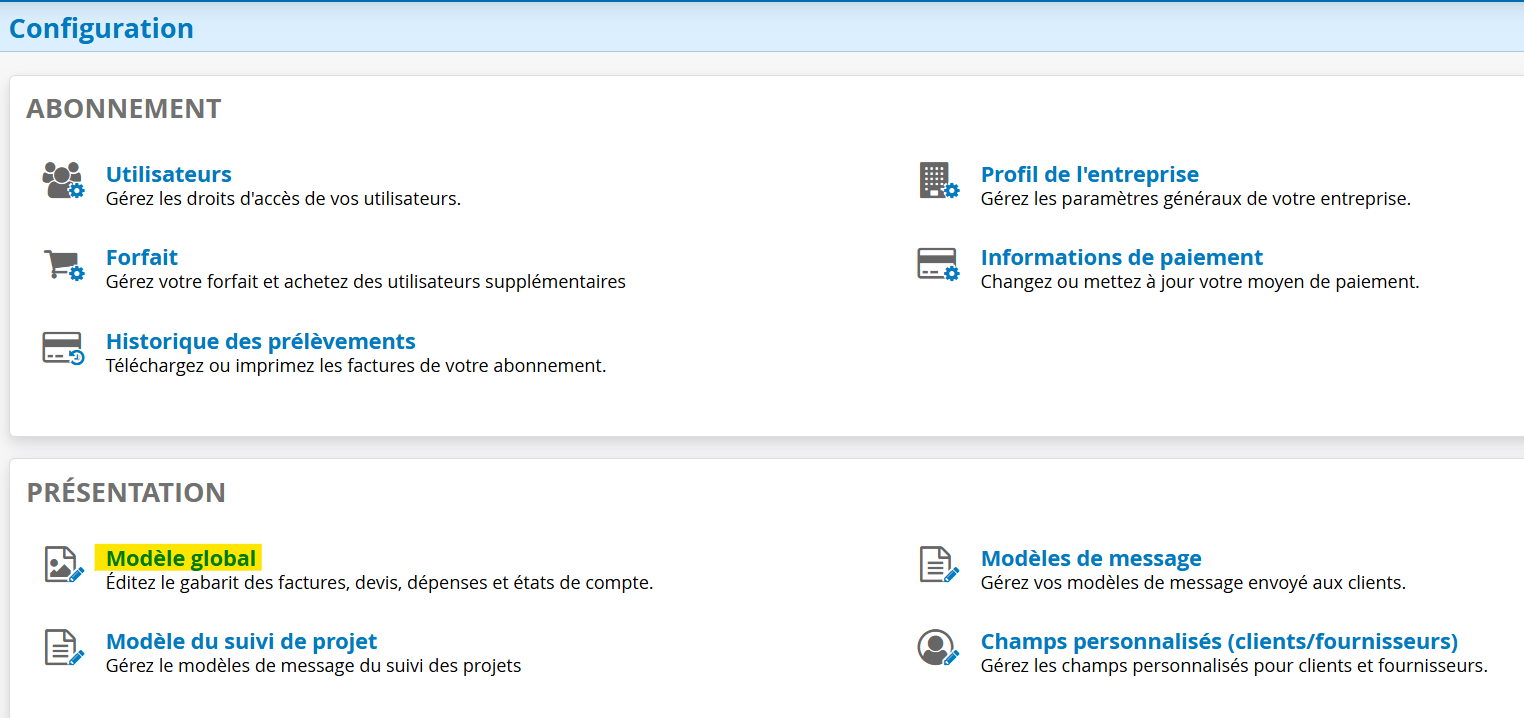1524x718 pixels.
Task: Click the Informations de paiement card icon
Action: pyautogui.click(x=938, y=265)
